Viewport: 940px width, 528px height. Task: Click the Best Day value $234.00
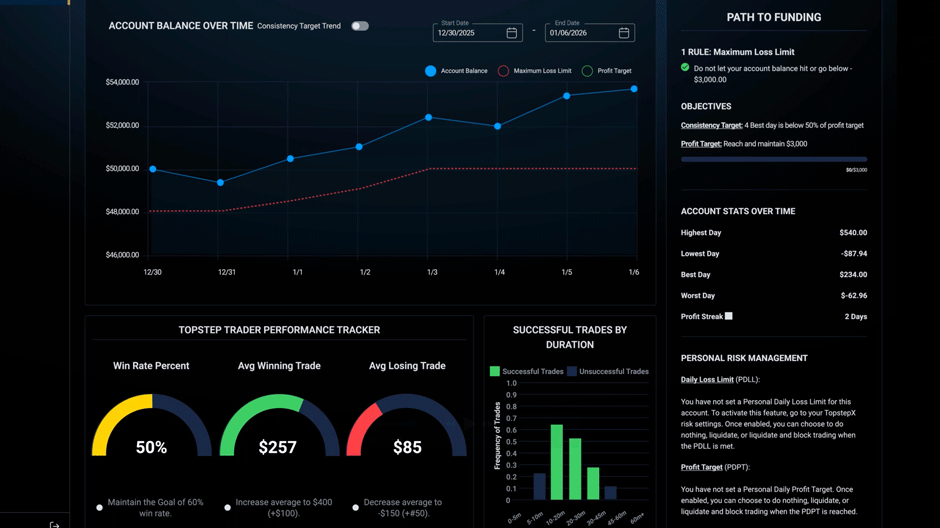853,274
